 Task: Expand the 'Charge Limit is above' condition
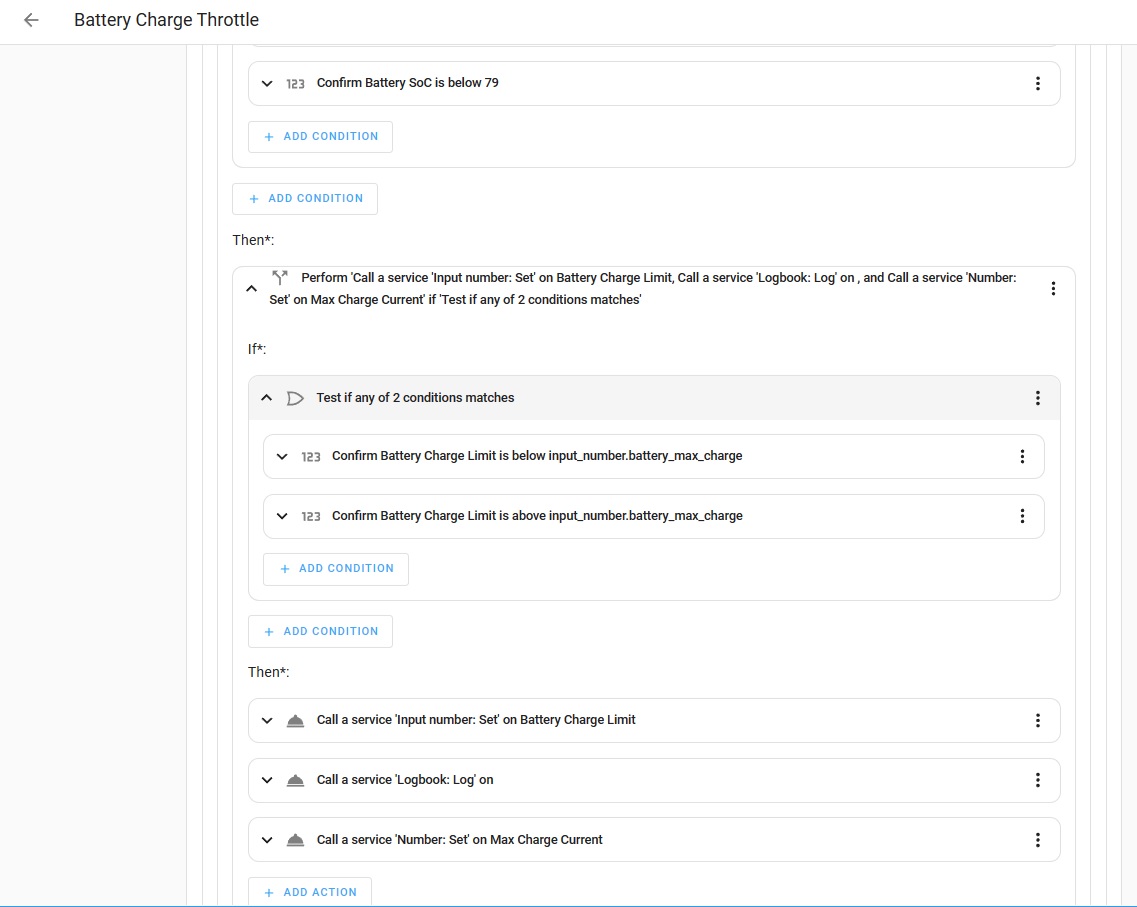click(282, 517)
